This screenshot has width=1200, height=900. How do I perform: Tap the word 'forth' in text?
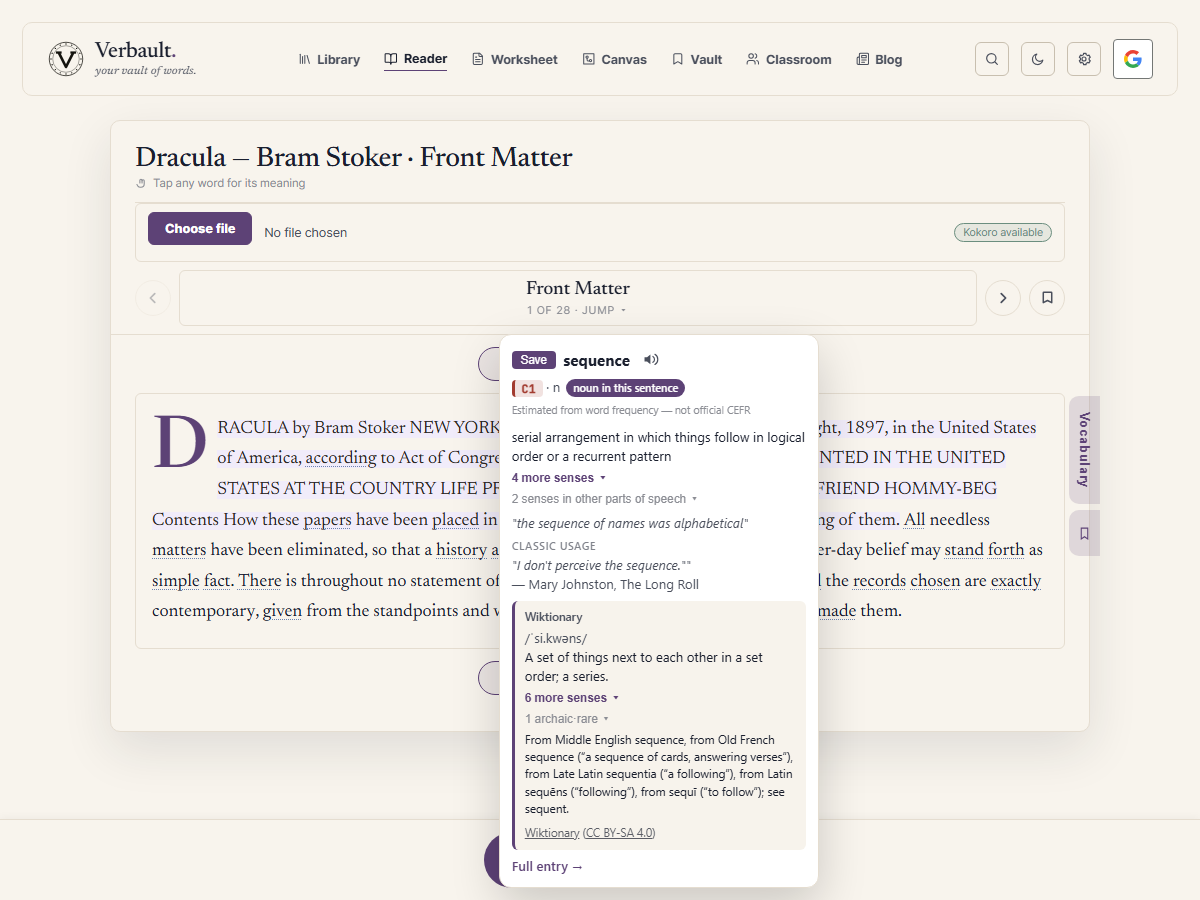(1007, 550)
